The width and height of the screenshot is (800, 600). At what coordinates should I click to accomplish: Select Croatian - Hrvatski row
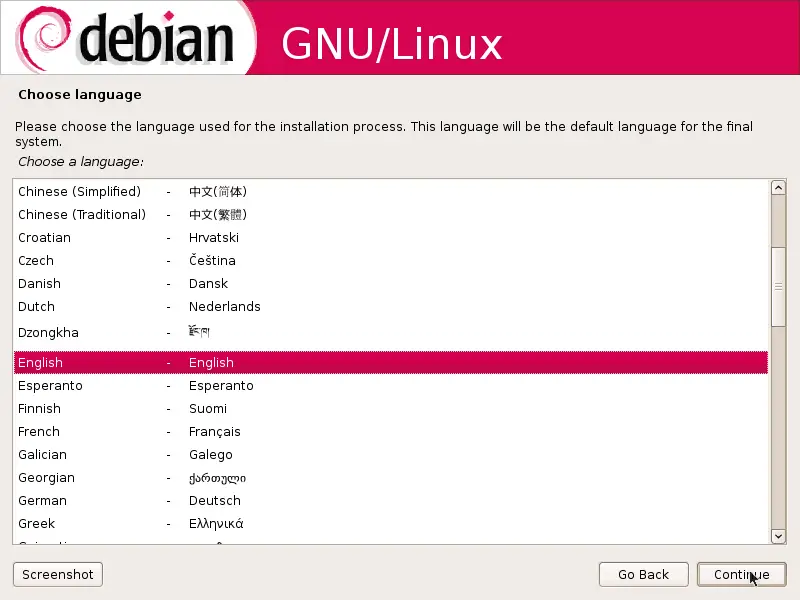pos(391,237)
